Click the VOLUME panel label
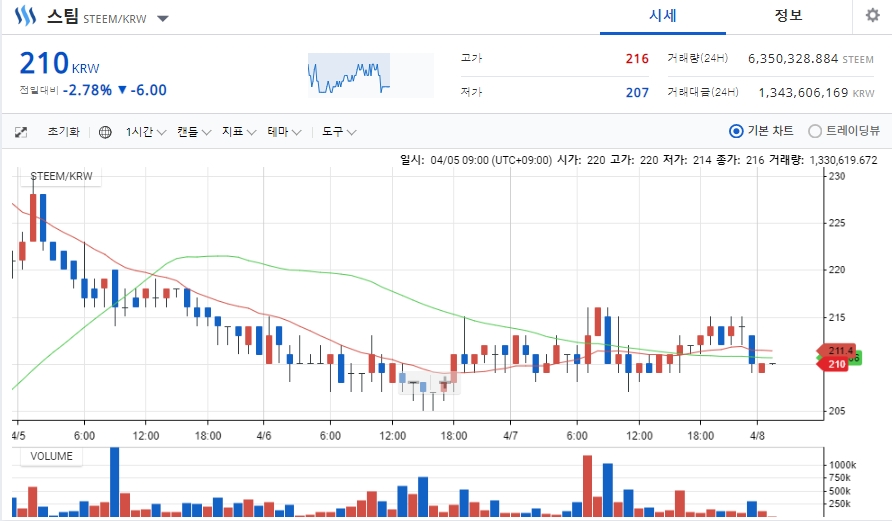The height and width of the screenshot is (521, 892). 52,456
